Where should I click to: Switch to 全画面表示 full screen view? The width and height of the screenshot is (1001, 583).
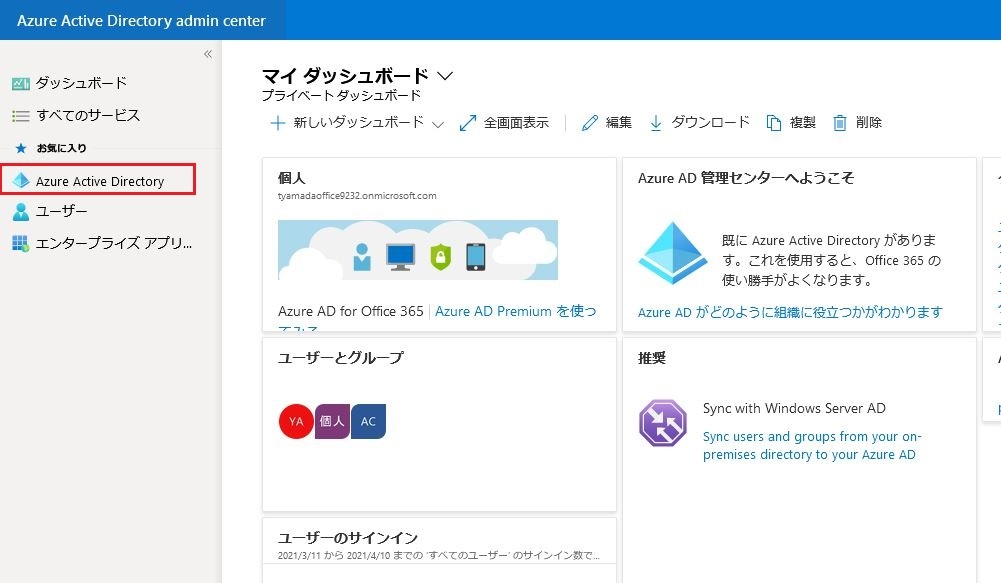tap(504, 123)
